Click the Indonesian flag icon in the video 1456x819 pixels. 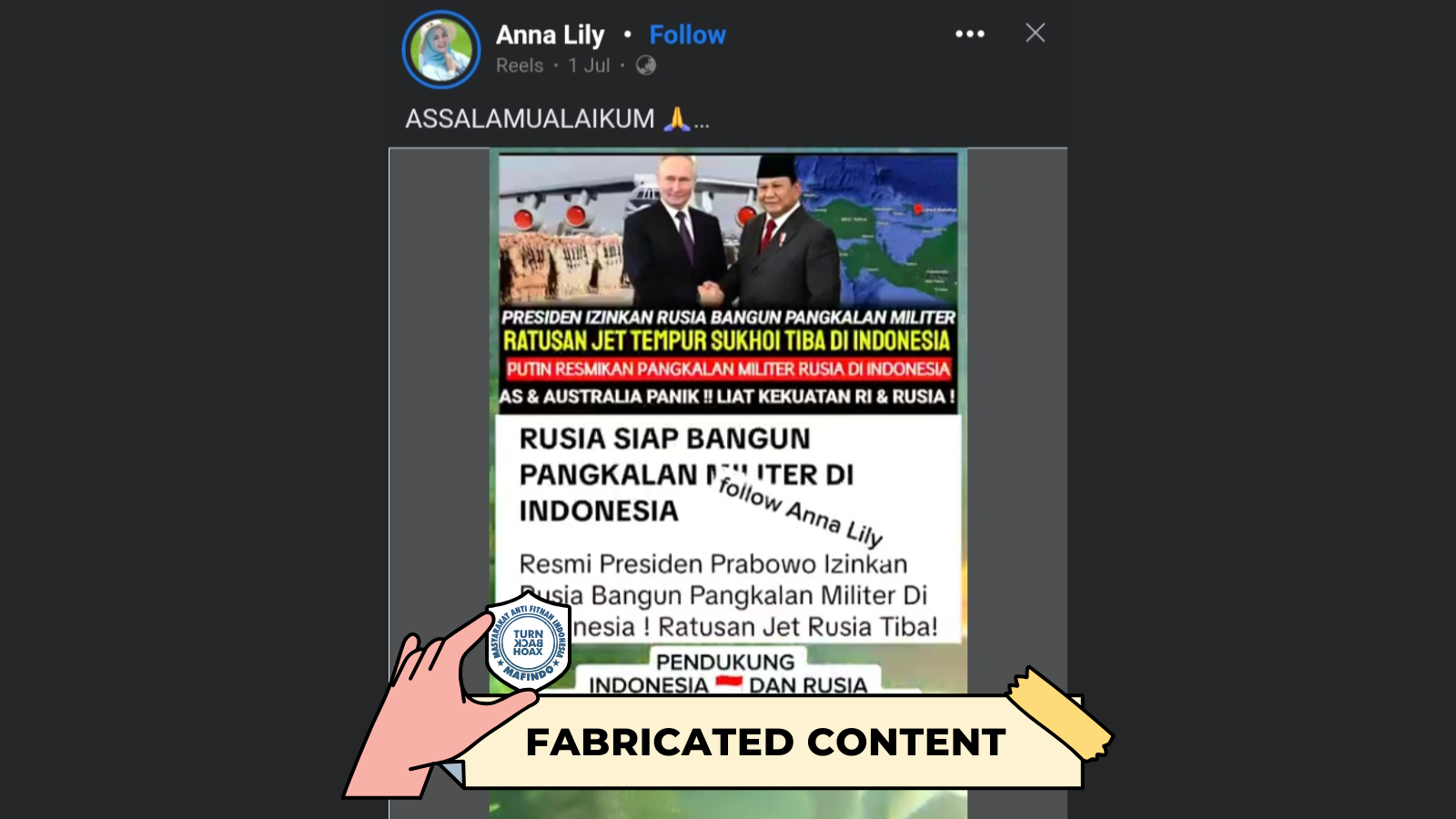click(729, 682)
